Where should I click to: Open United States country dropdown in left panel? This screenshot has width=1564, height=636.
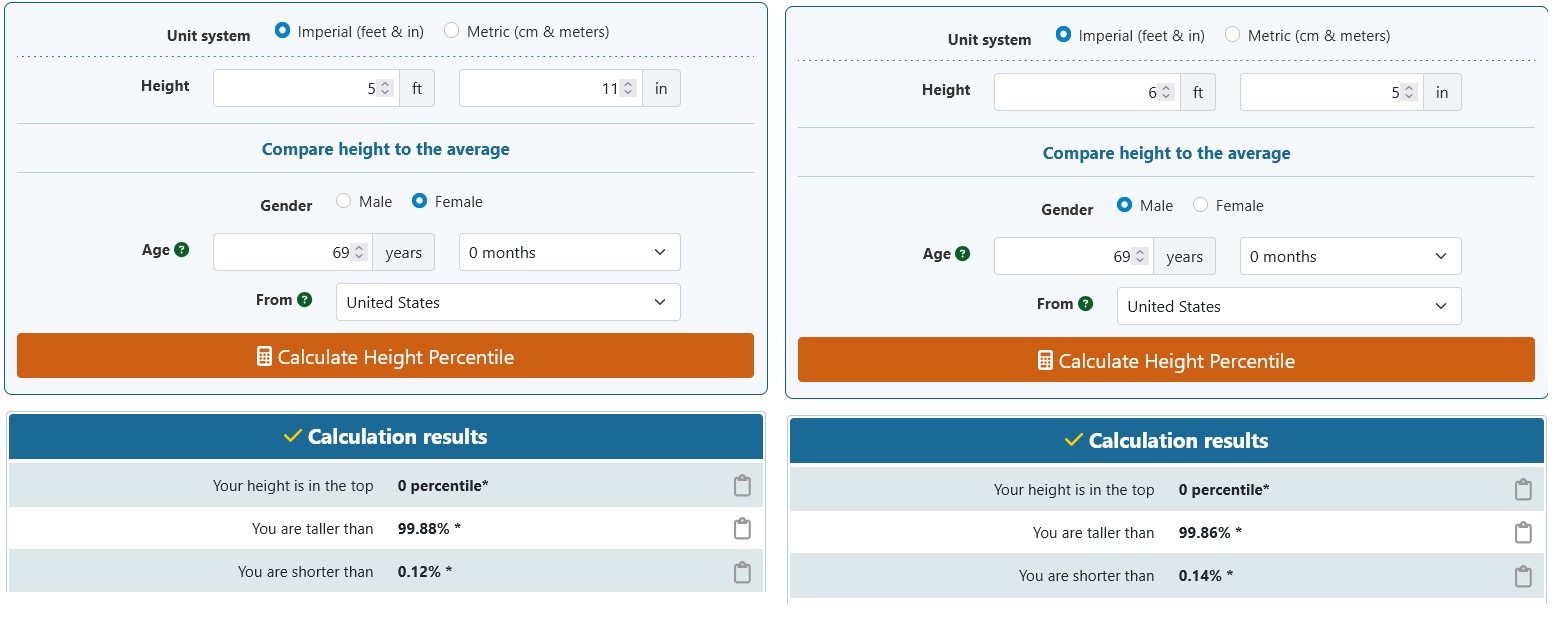[x=508, y=302]
